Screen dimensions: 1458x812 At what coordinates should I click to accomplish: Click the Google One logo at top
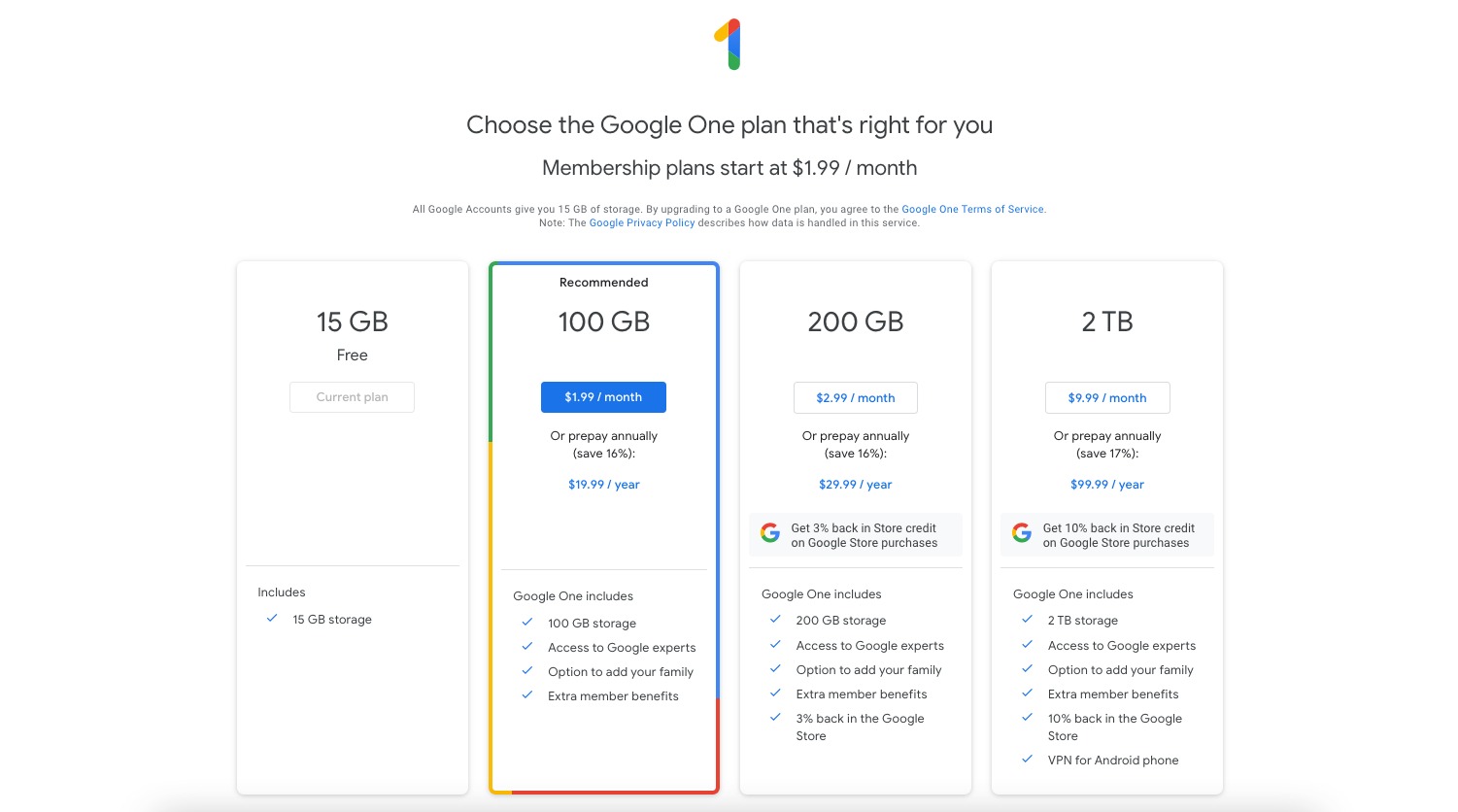click(729, 45)
